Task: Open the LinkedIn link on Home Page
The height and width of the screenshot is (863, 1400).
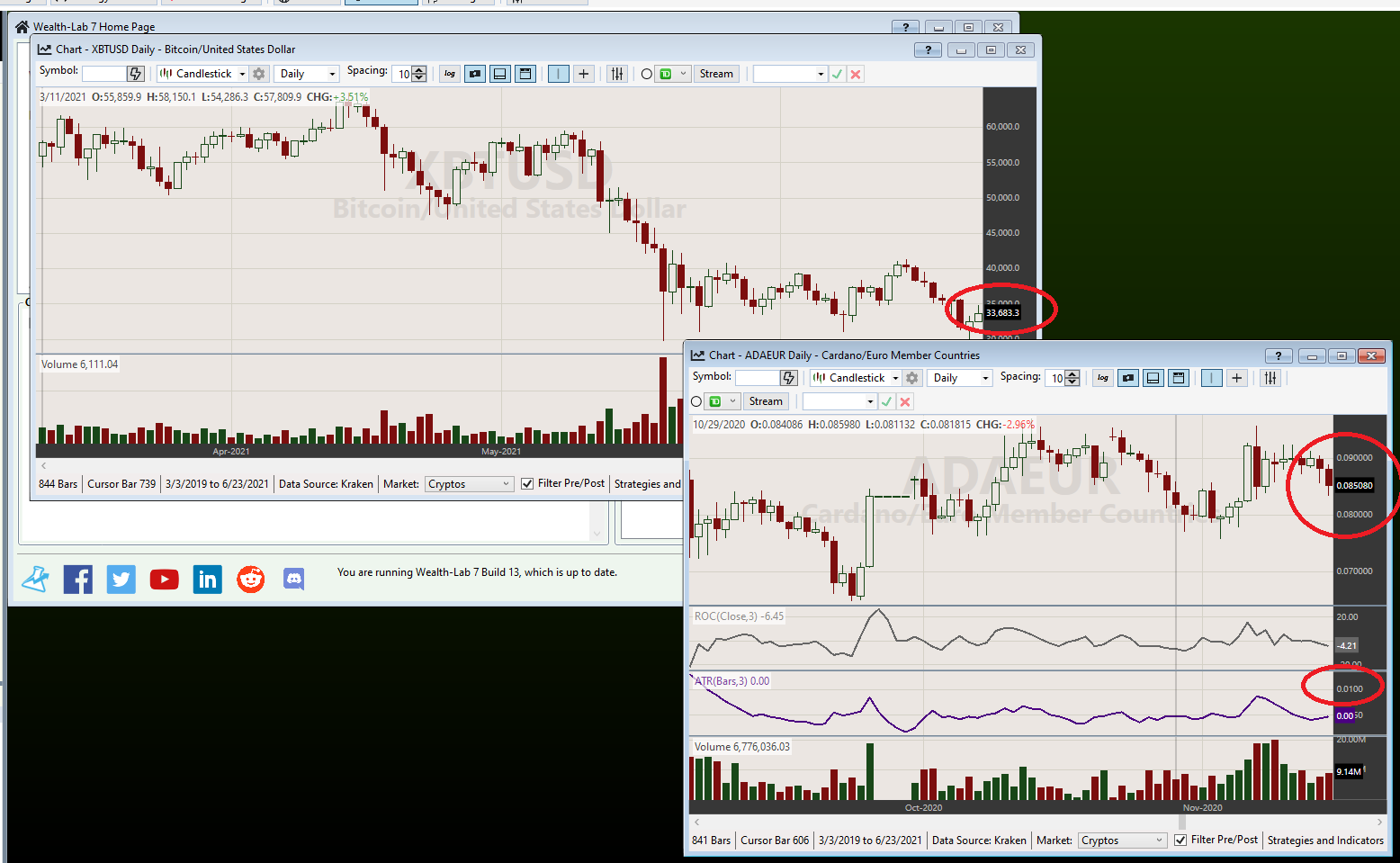Action: tap(208, 580)
